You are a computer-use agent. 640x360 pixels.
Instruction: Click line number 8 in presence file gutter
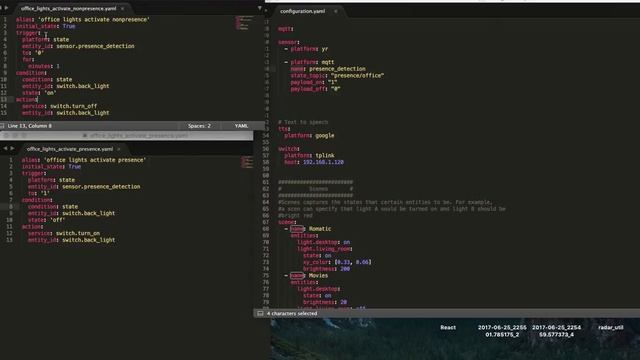click(11, 207)
